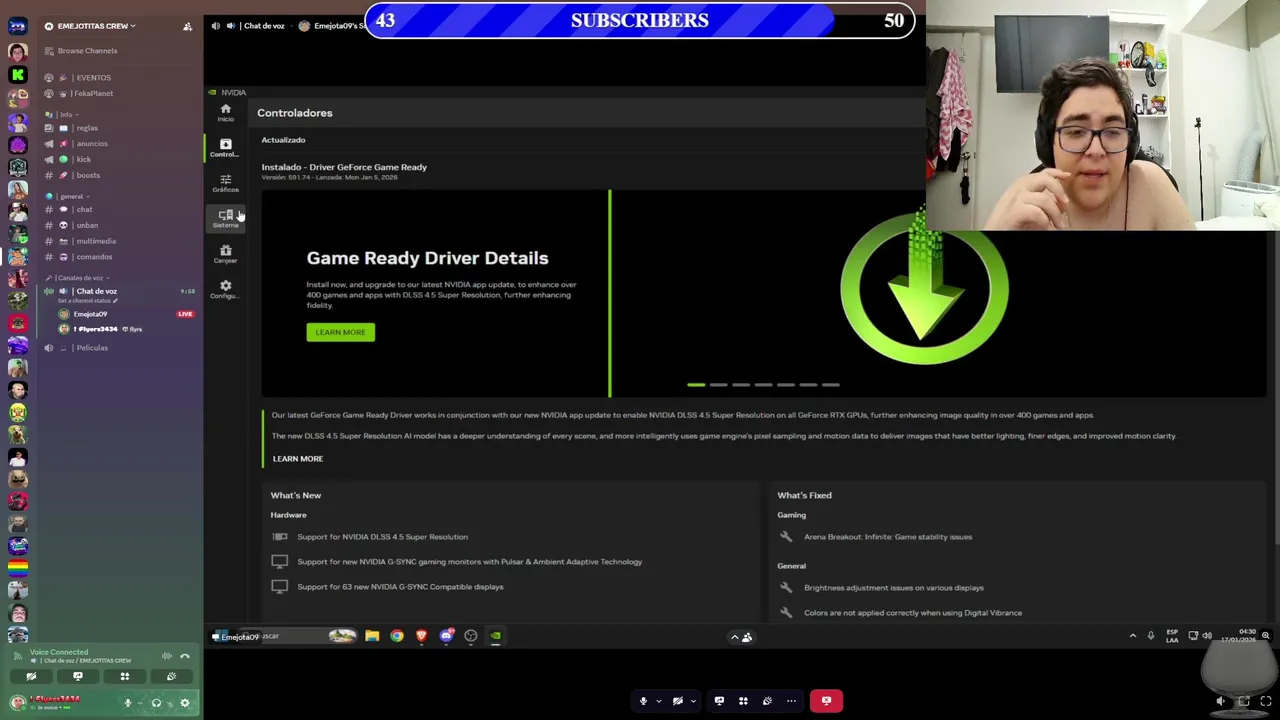Click red stop streaming button in call bar
The width and height of the screenshot is (1280, 720).
826,701
